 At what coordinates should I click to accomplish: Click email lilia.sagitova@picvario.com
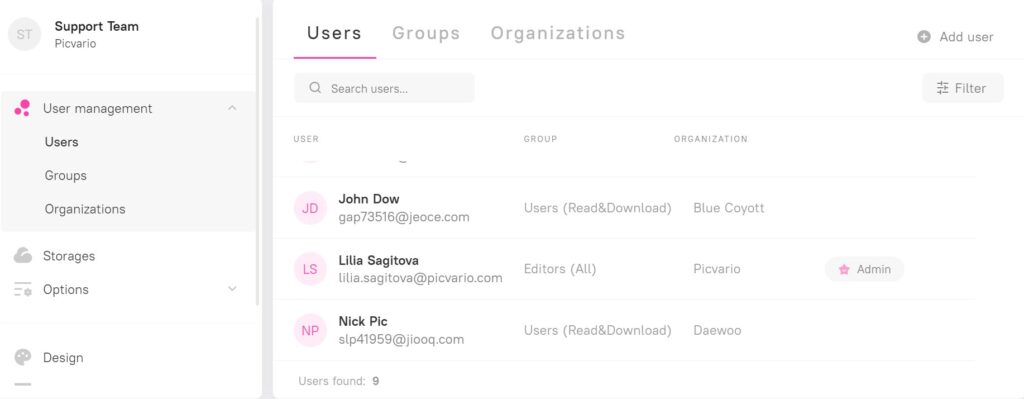(x=421, y=278)
